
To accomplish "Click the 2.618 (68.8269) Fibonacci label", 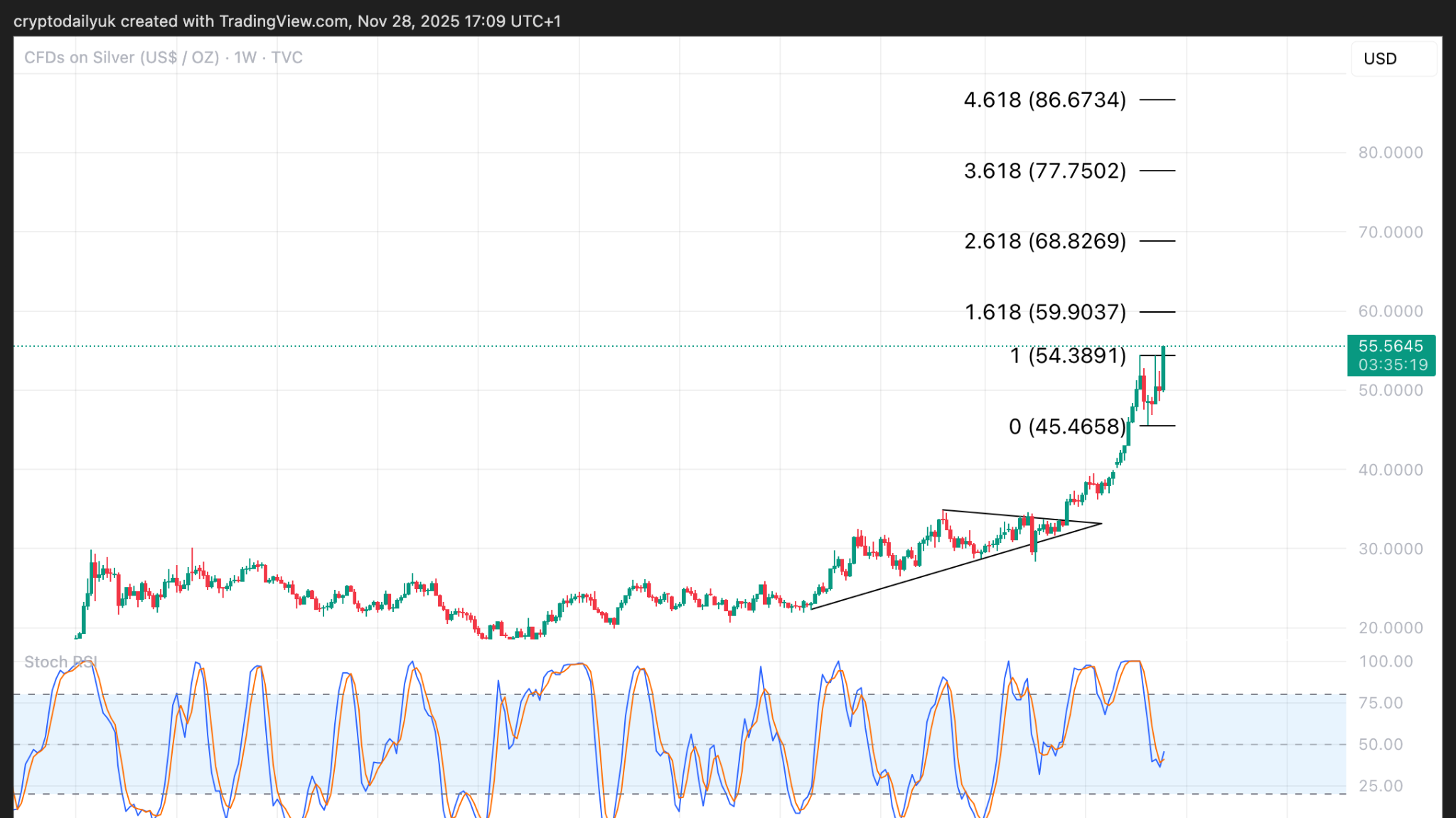I will (1044, 242).
